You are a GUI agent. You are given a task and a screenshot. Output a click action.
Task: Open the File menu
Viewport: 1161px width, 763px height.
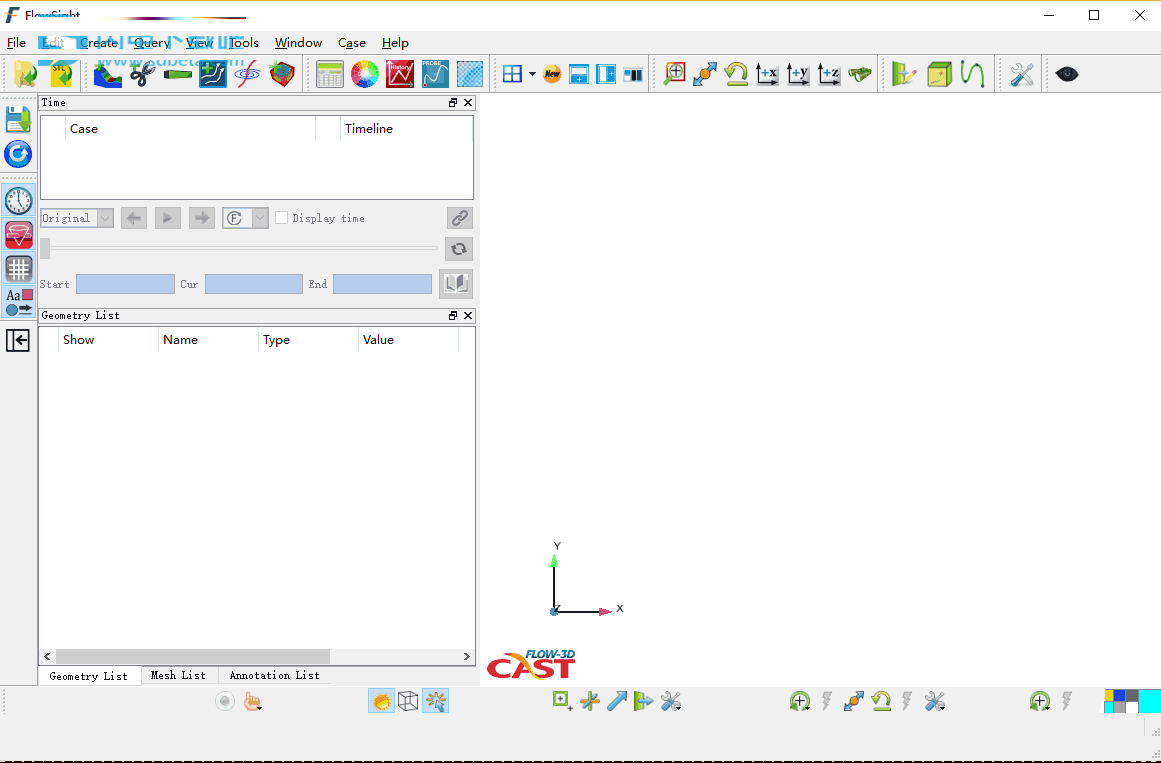pos(16,43)
